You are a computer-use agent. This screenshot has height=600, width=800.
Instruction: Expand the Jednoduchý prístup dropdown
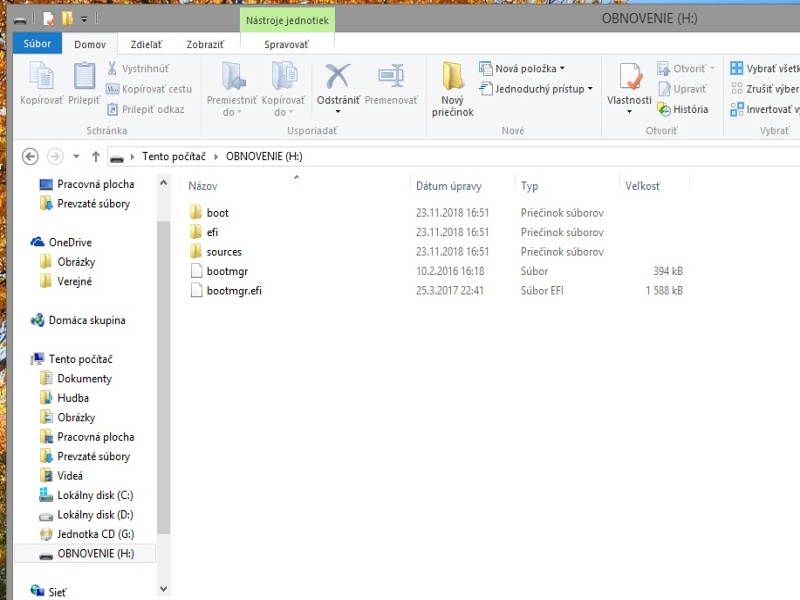point(537,89)
